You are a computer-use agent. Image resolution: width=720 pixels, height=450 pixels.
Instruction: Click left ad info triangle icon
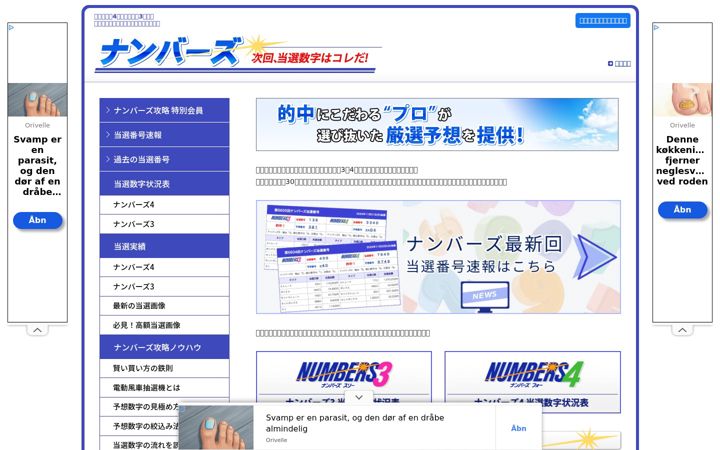pos(11,28)
